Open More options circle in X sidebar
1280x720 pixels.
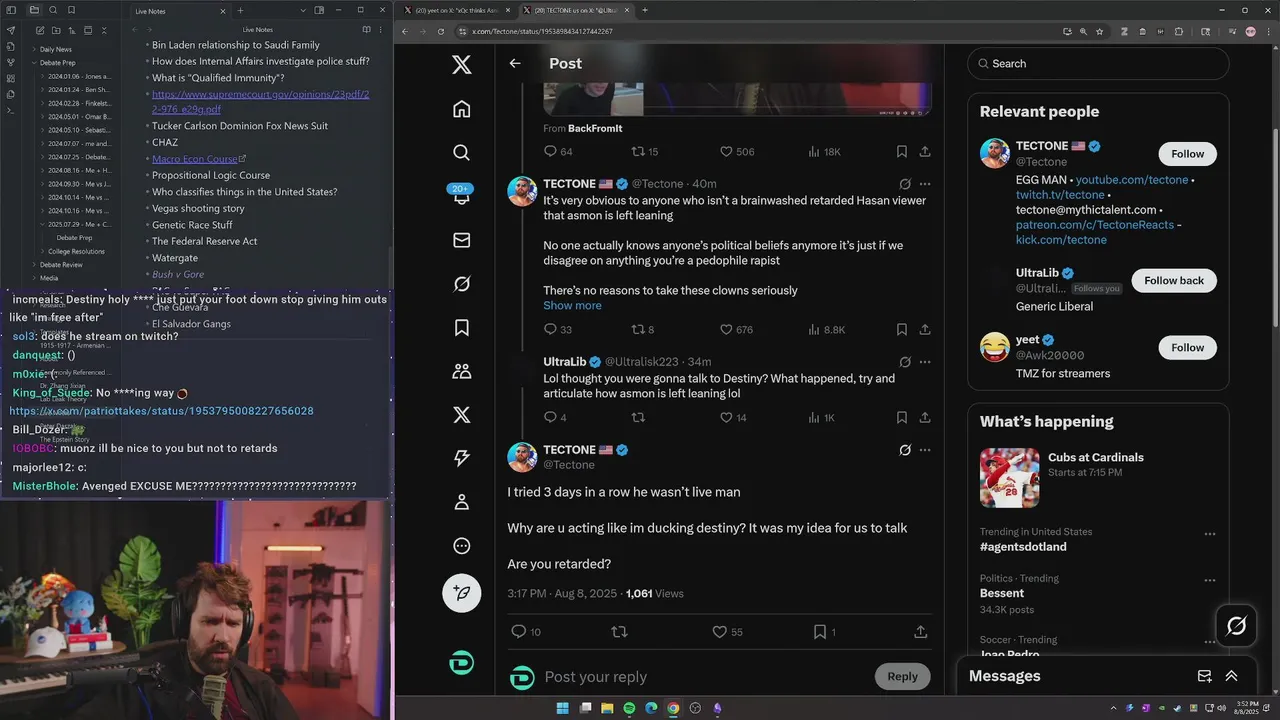pyautogui.click(x=461, y=546)
